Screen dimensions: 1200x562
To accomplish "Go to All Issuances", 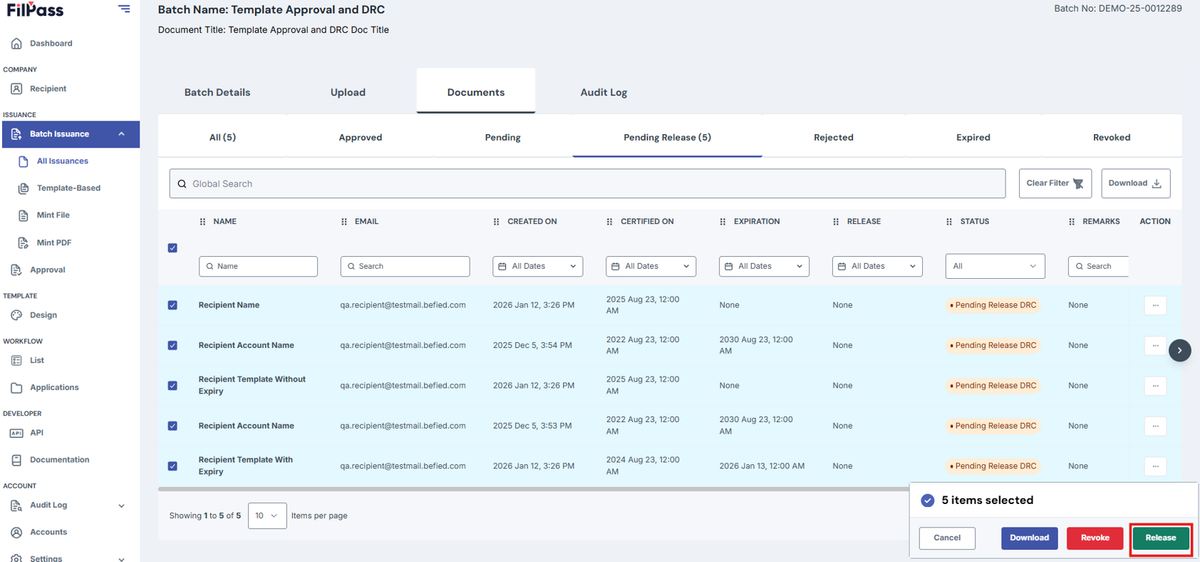I will pyautogui.click(x=62, y=161).
